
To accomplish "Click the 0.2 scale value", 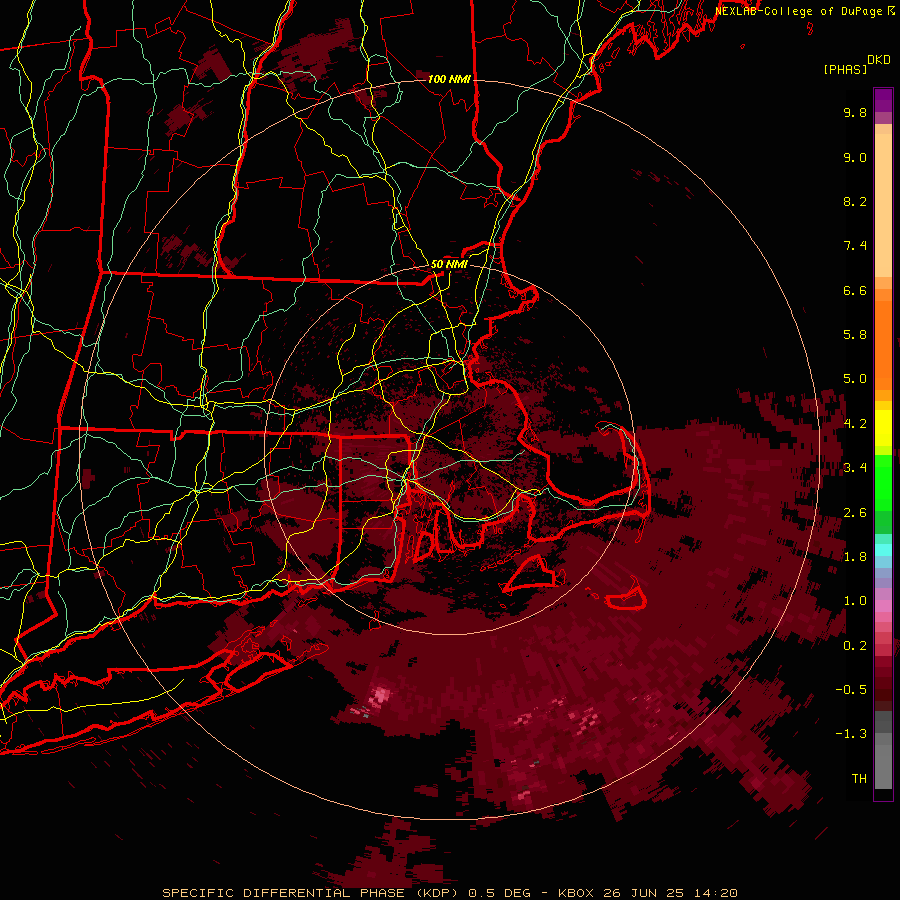I will click(x=855, y=646).
